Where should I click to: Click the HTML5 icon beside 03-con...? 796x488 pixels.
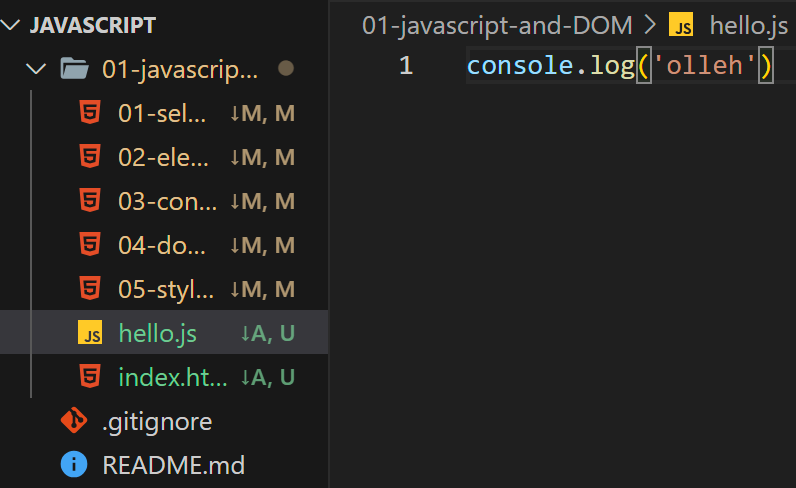[90, 201]
